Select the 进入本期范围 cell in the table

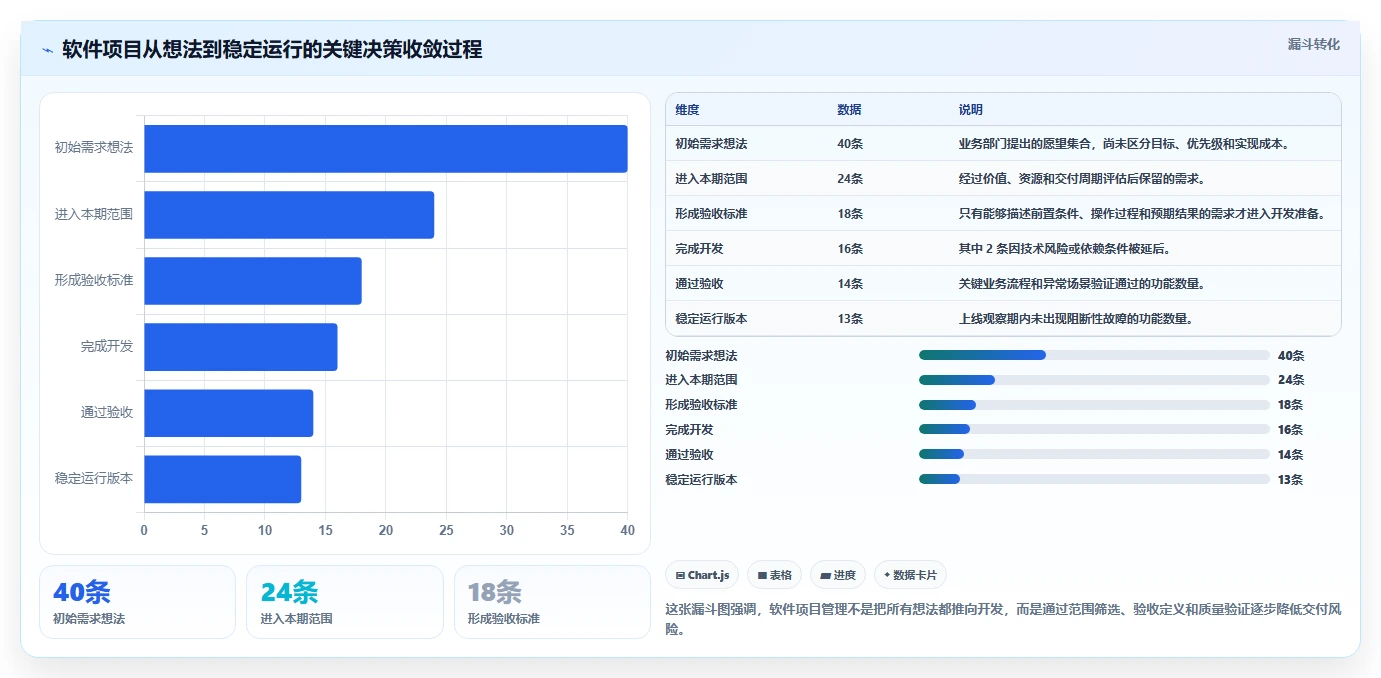pos(711,179)
